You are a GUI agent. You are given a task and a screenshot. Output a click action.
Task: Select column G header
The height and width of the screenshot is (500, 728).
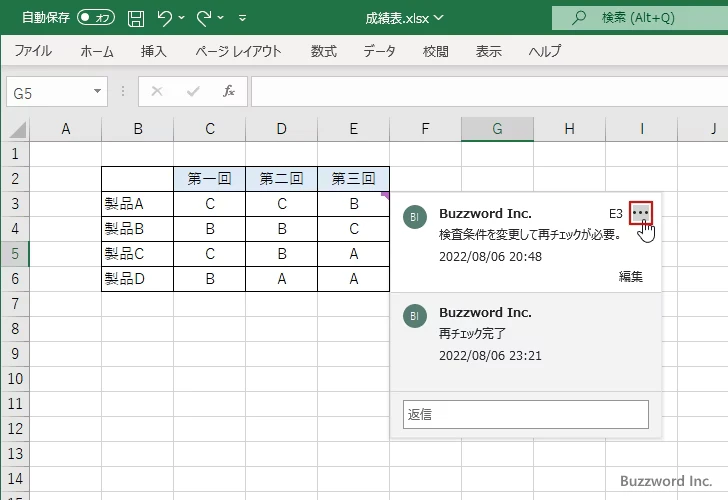(x=497, y=129)
